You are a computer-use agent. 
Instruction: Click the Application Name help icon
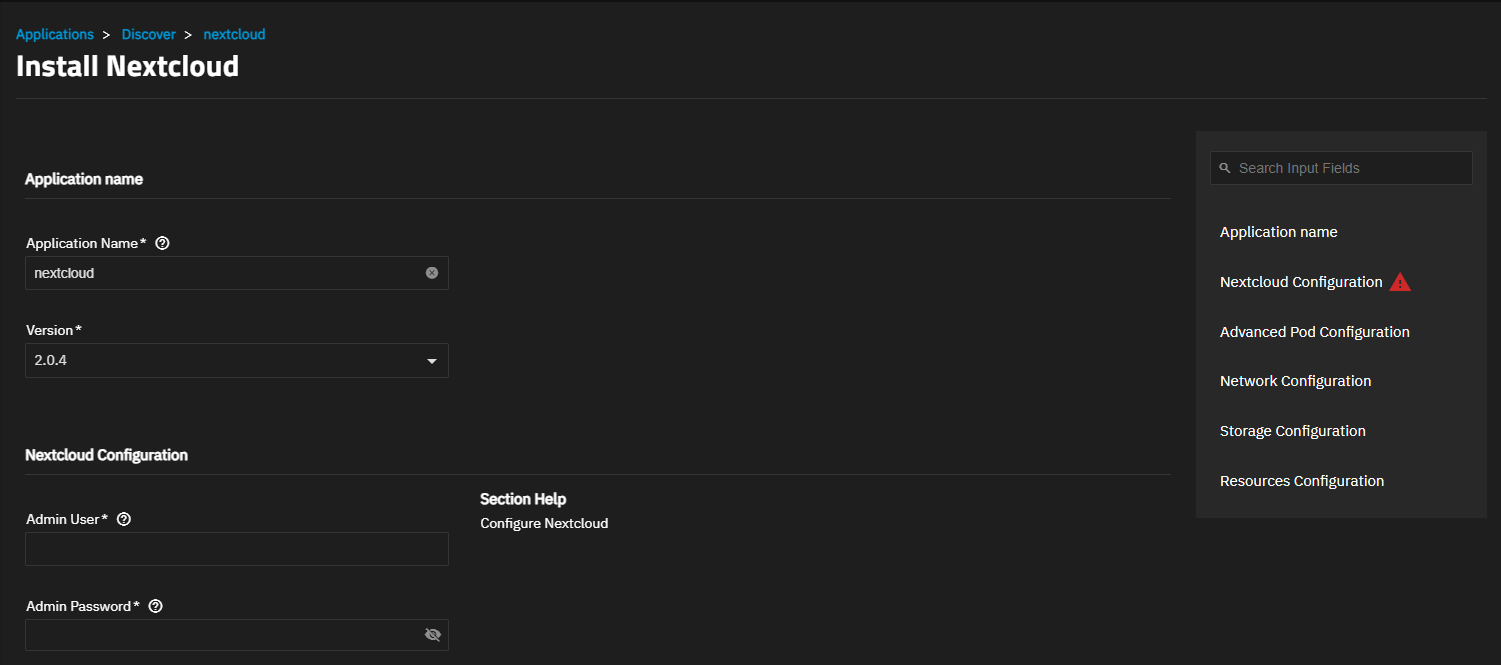(x=163, y=243)
